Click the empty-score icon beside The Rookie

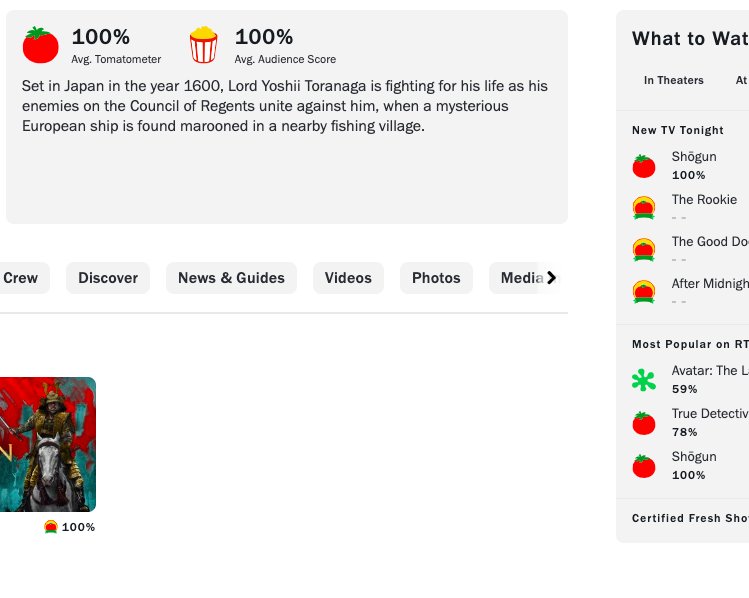(x=644, y=208)
